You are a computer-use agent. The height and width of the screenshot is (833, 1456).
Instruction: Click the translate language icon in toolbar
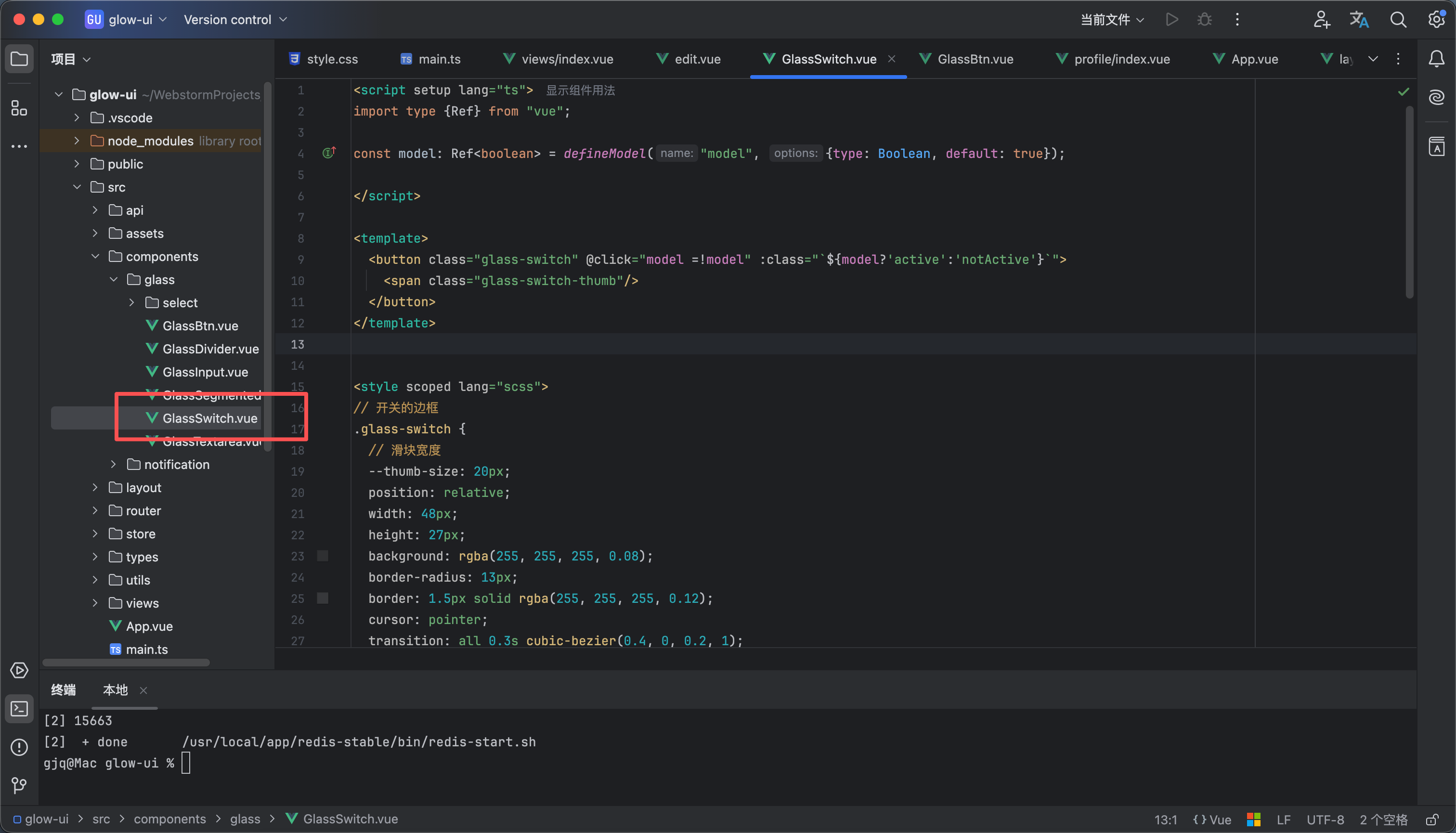tap(1359, 19)
